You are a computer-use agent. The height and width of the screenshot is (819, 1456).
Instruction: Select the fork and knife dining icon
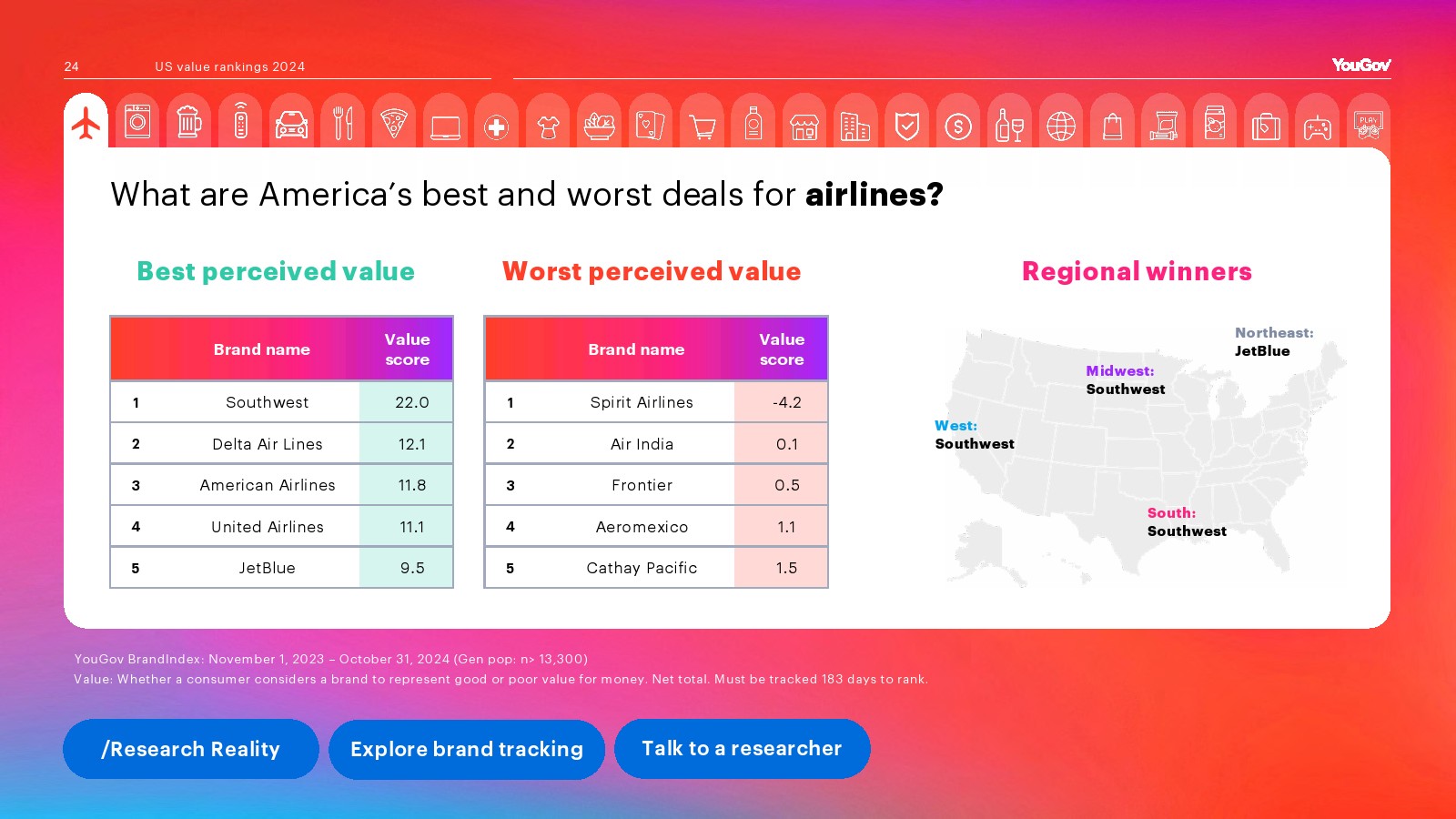click(x=342, y=124)
